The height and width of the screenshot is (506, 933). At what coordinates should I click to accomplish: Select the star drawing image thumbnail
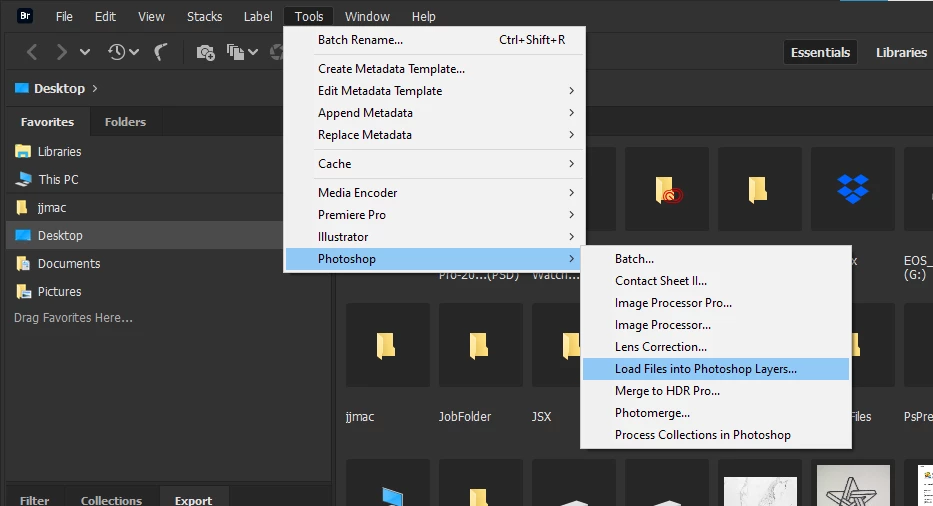[853, 485]
